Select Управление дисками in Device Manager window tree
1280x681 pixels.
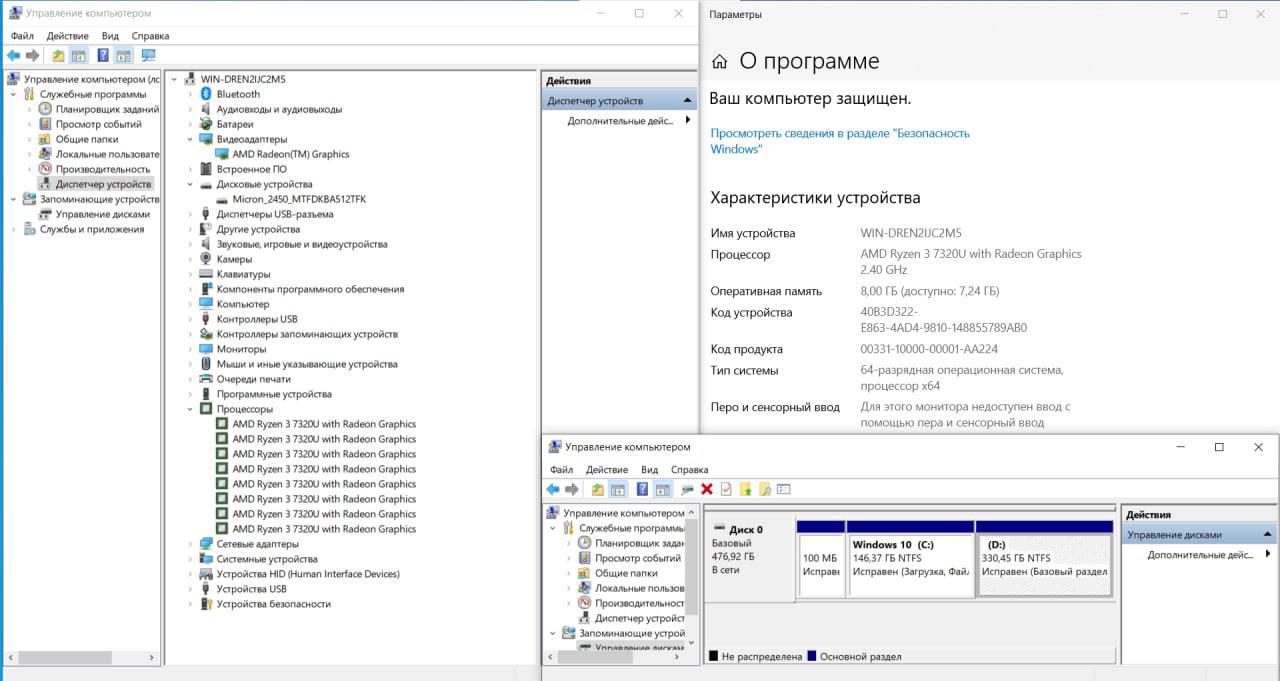click(103, 214)
